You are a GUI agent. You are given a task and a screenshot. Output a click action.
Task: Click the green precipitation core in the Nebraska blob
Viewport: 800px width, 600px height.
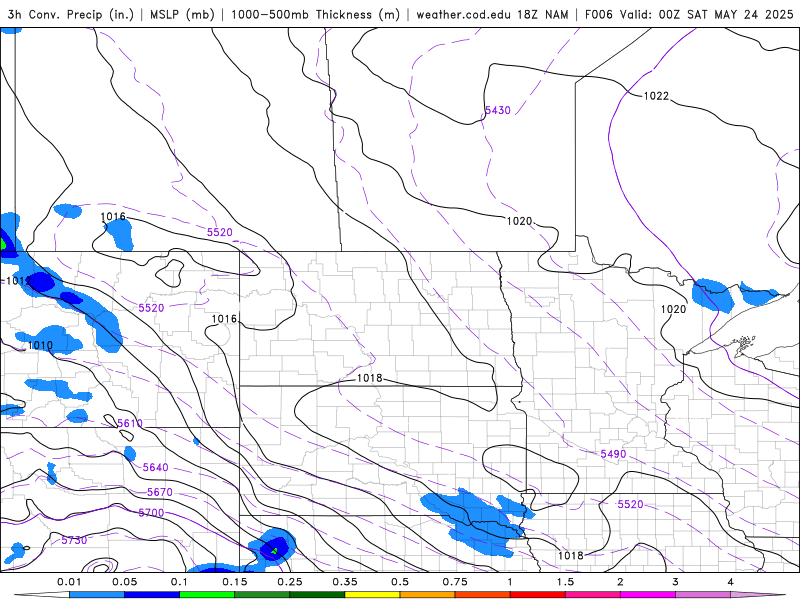click(x=274, y=551)
